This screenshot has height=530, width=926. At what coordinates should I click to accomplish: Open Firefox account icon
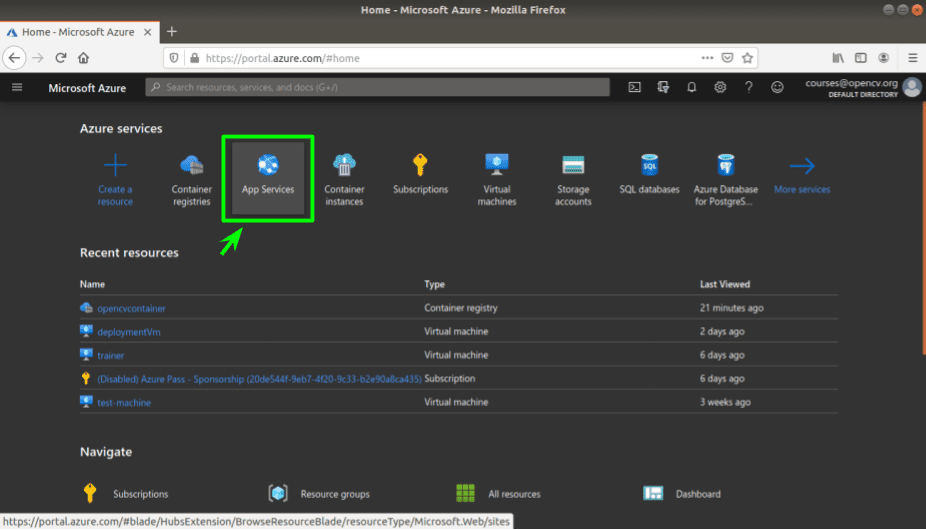click(x=883, y=58)
